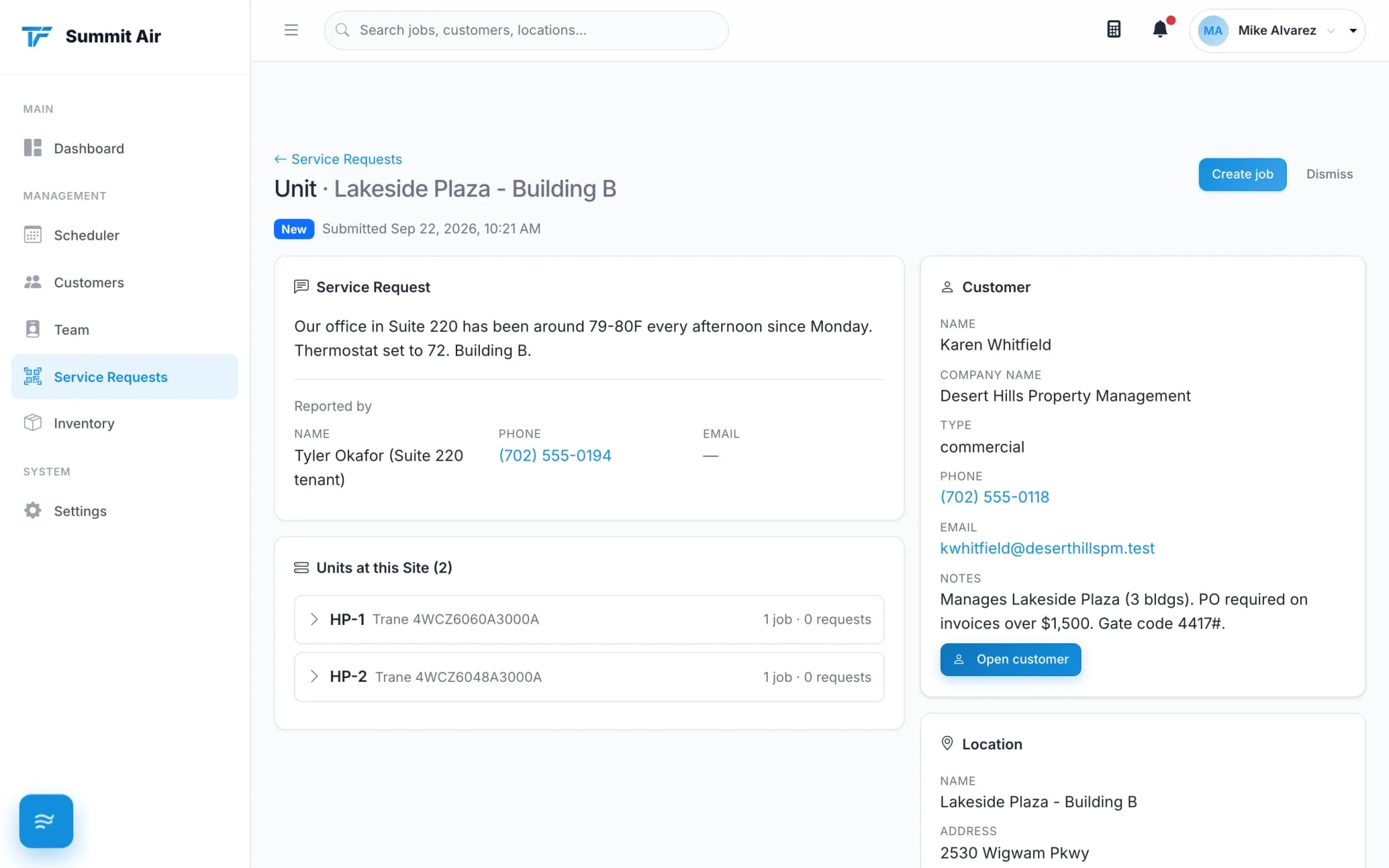Click the Service Requests QR icon
1389x868 pixels.
tap(33, 376)
